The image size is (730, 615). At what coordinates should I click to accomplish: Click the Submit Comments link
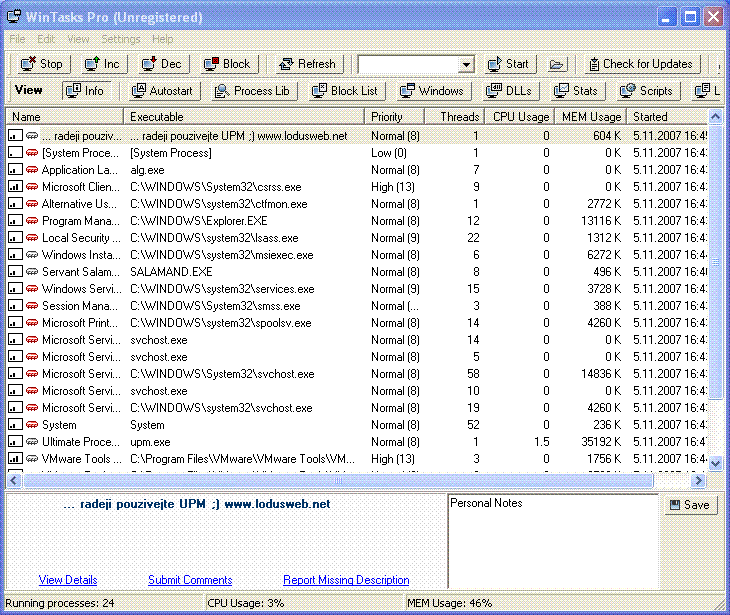click(190, 580)
